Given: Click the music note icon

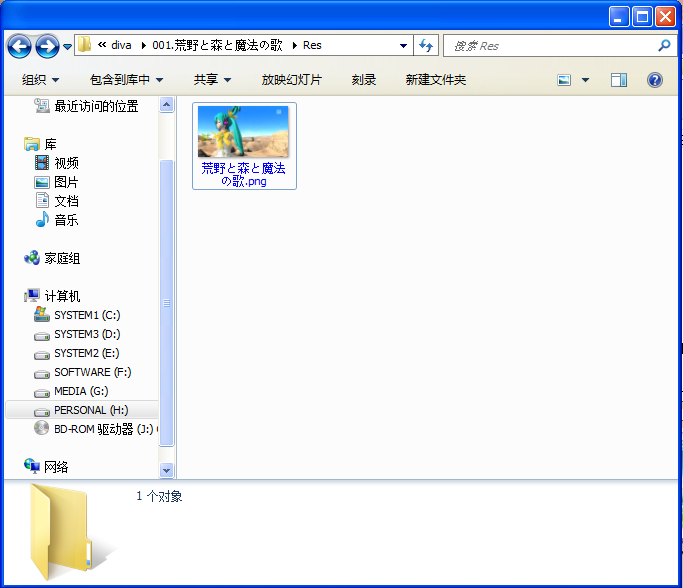Looking at the screenshot, I should [x=42, y=220].
